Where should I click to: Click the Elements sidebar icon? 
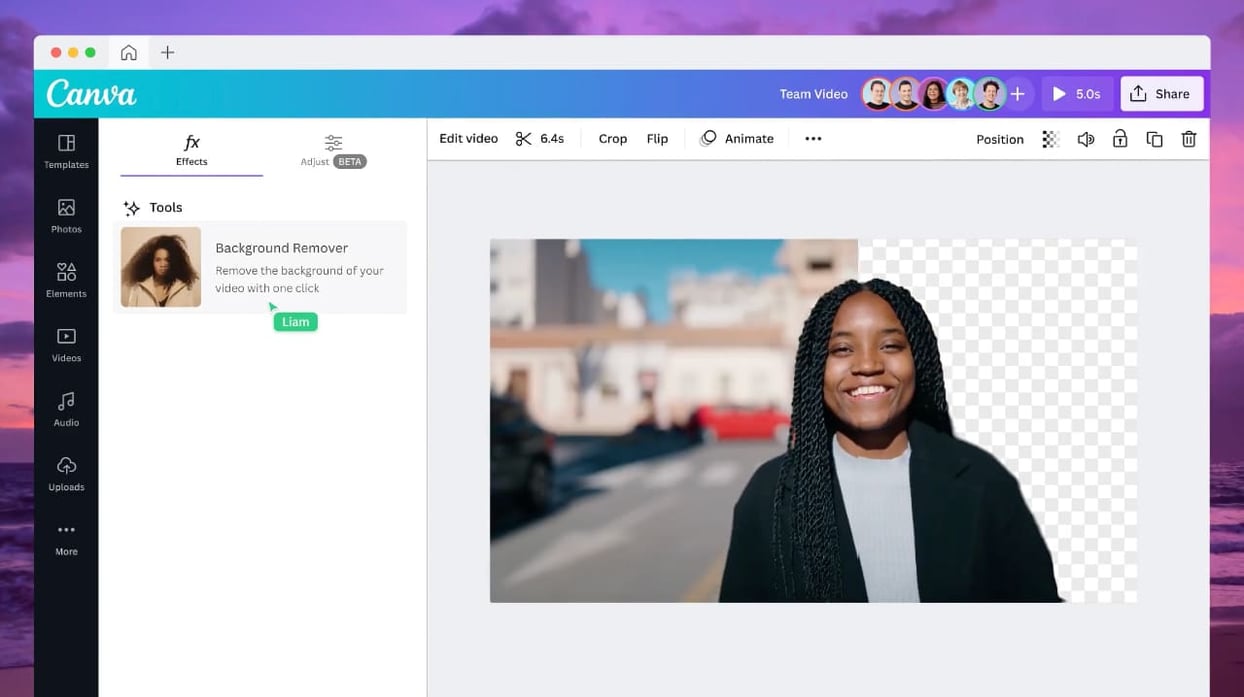tap(66, 280)
